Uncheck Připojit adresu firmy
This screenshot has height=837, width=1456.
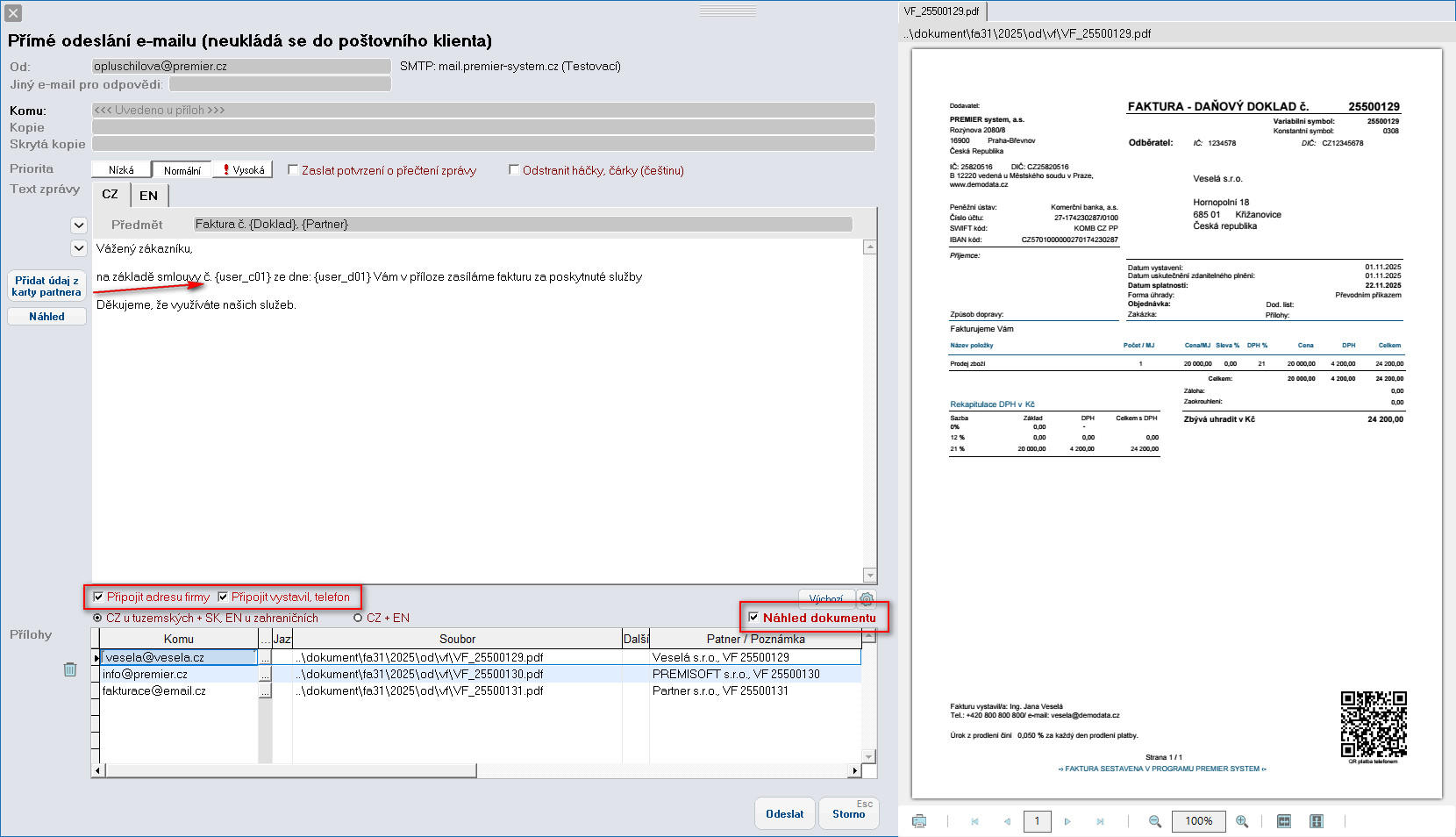(98, 597)
